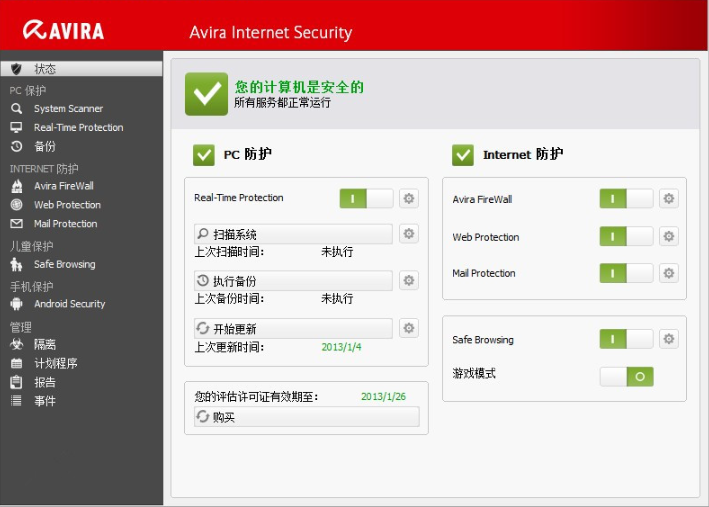The image size is (709, 507).
Task: Click the gear icon beside 开始更新
Action: pos(409,328)
